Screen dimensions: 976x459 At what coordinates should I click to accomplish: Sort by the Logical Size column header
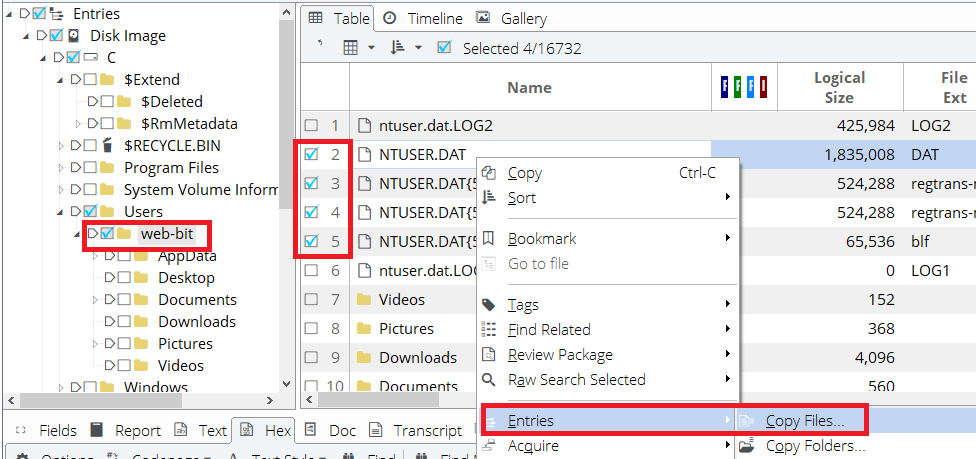pos(838,88)
